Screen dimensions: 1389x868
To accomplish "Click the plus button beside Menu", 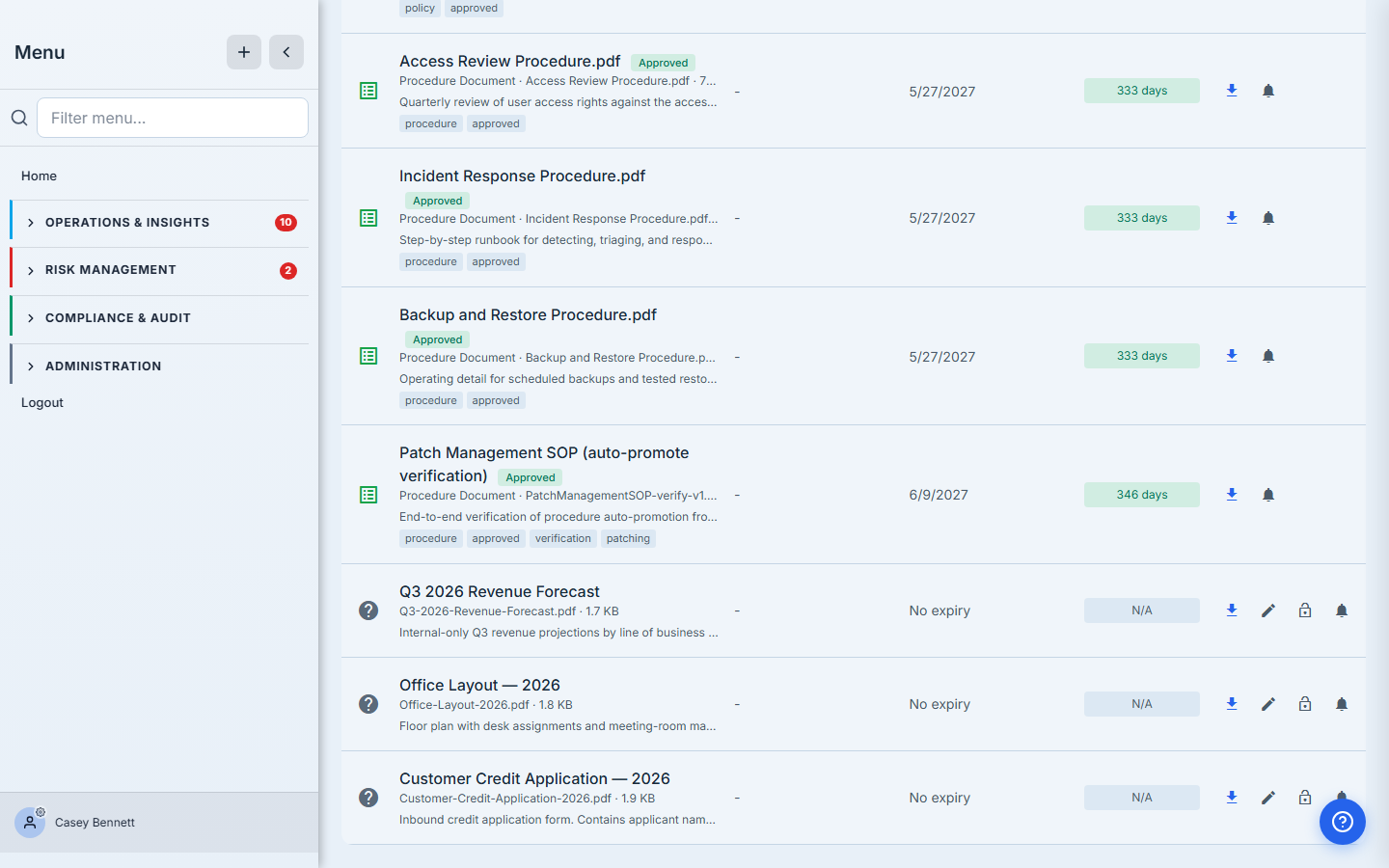I will 244,52.
